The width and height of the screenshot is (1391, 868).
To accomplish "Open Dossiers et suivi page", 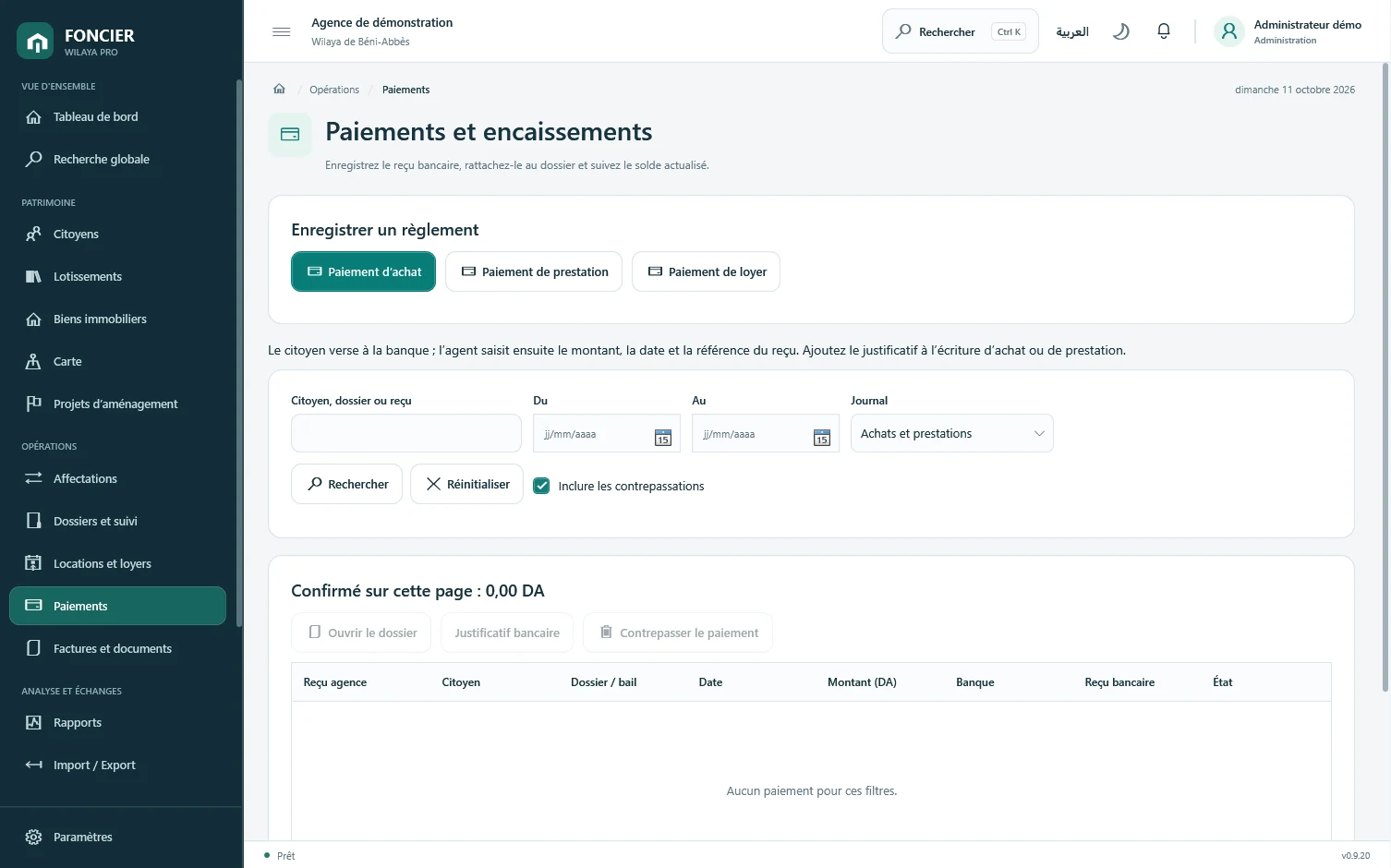I will (x=117, y=522).
